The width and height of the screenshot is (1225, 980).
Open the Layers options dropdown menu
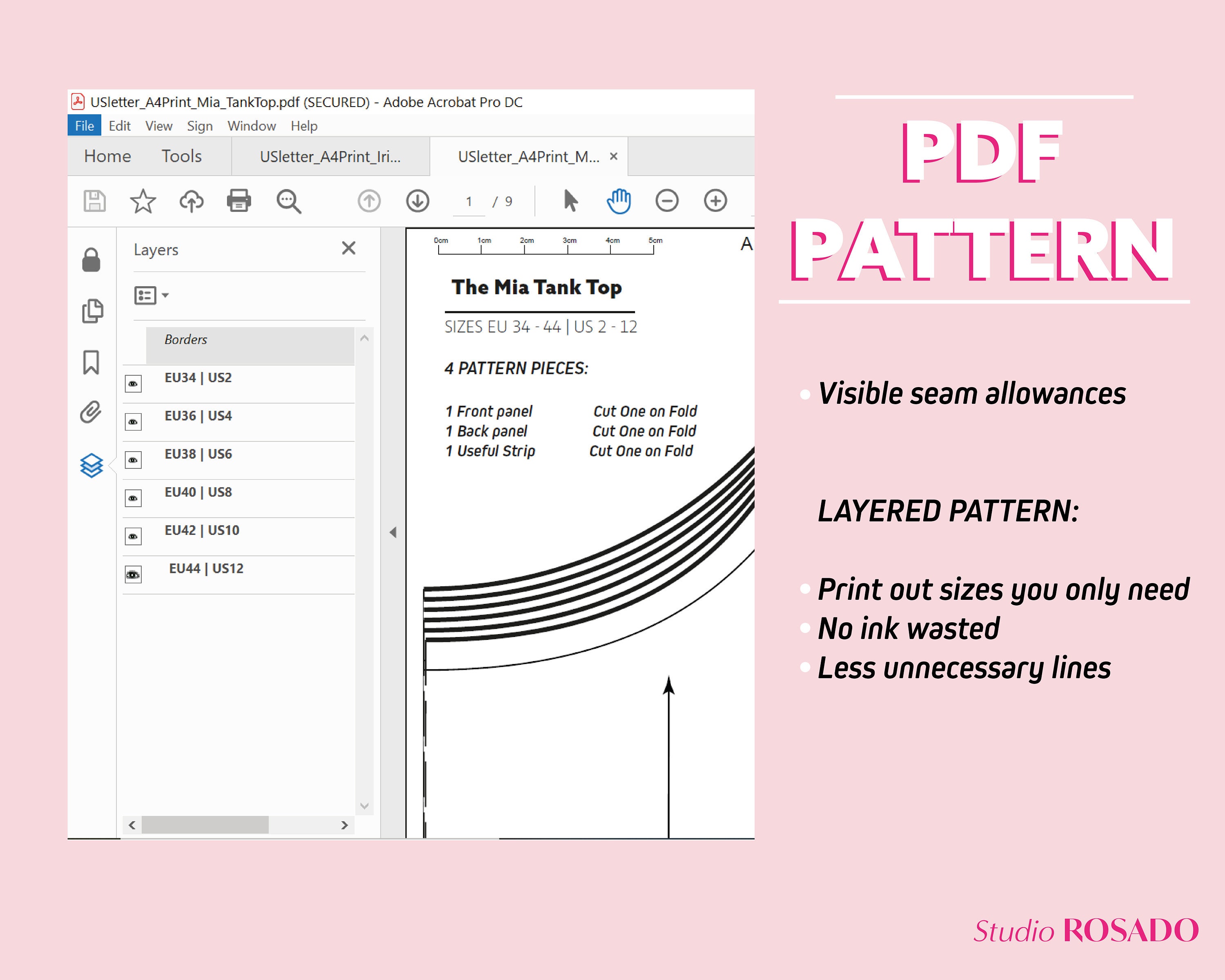[151, 295]
